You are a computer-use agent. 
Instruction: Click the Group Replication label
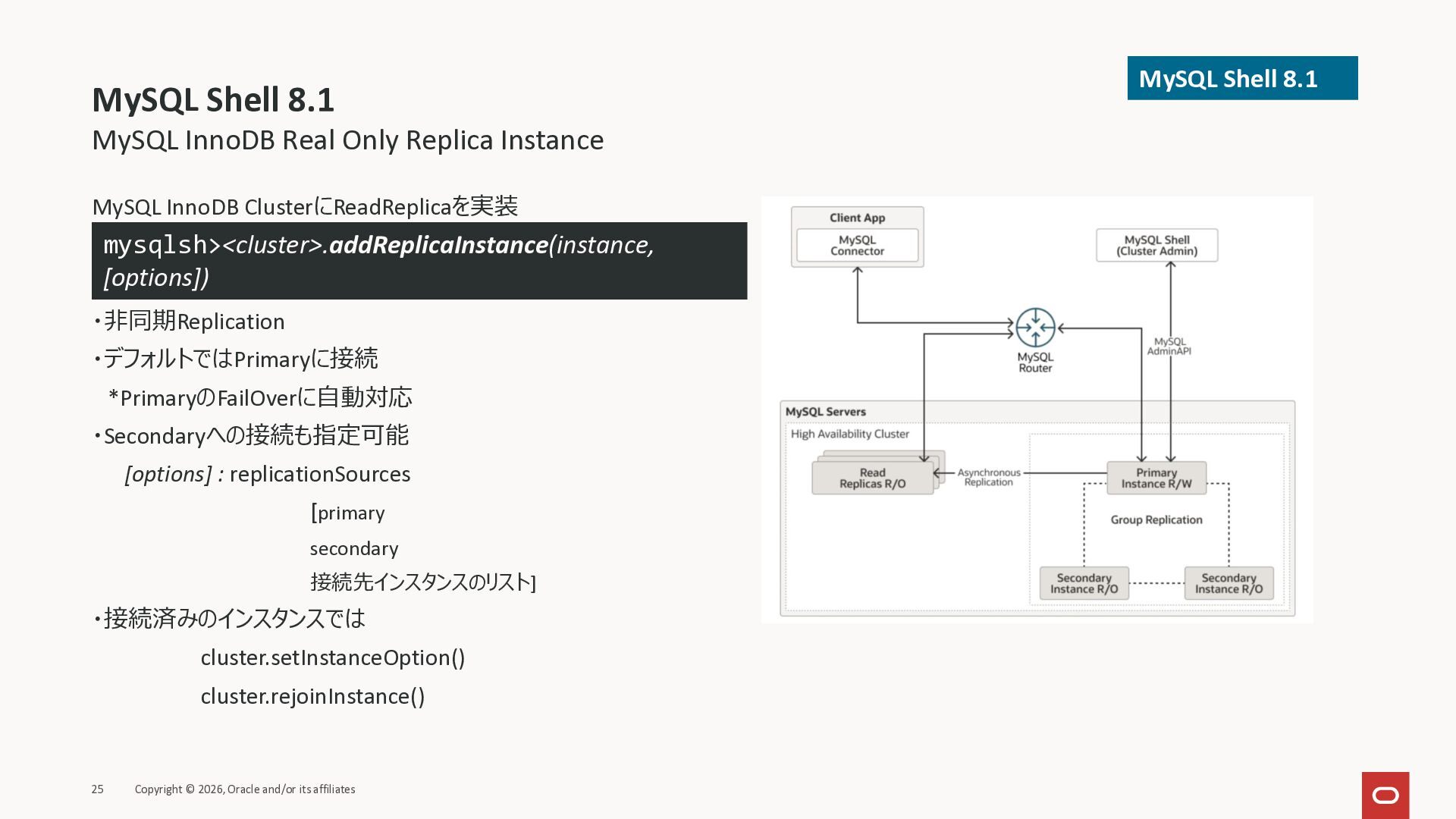pyautogui.click(x=1156, y=519)
